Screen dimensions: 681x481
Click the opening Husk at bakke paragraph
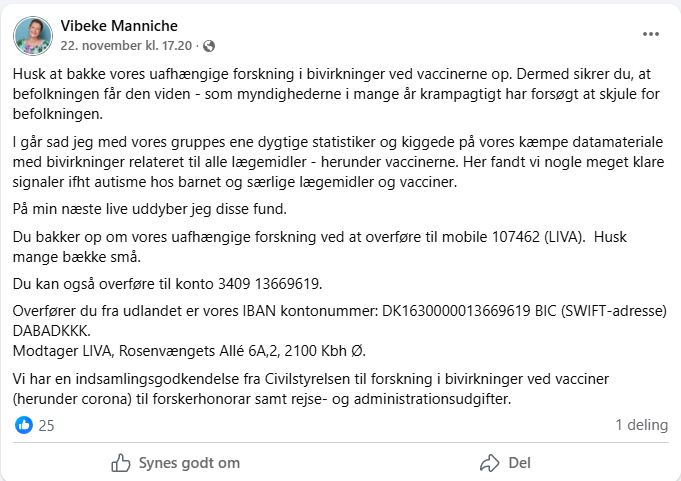pos(336,94)
